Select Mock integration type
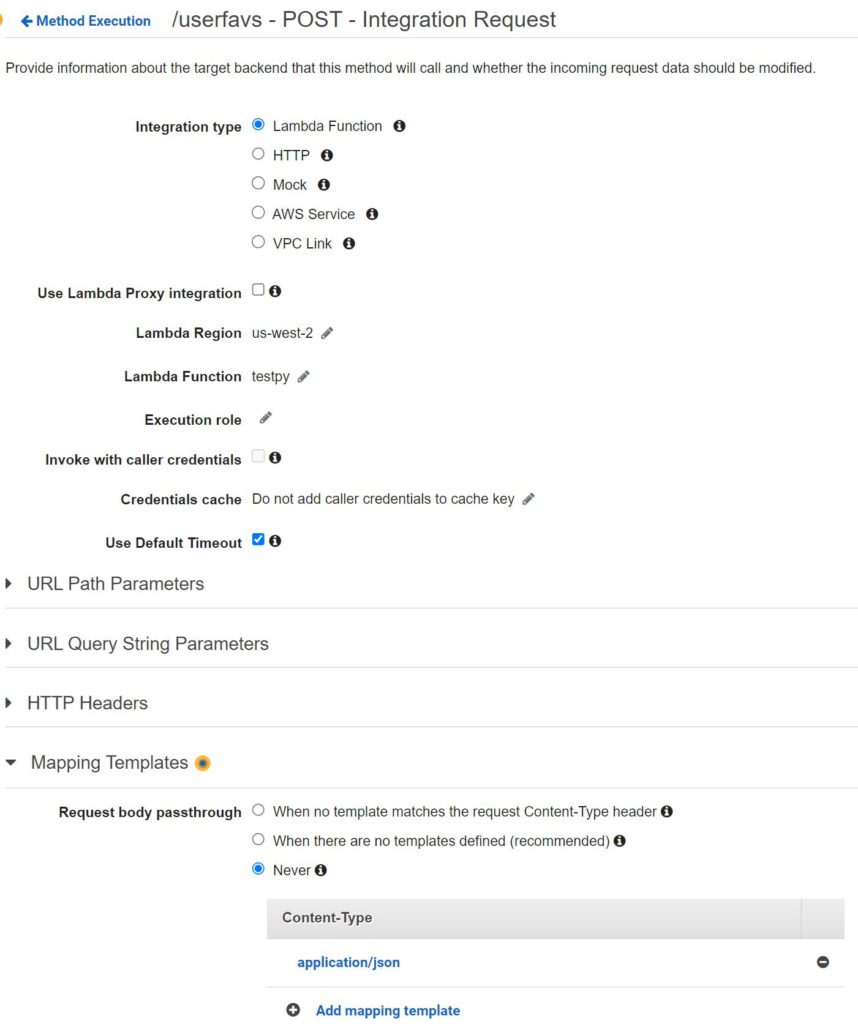 259,184
